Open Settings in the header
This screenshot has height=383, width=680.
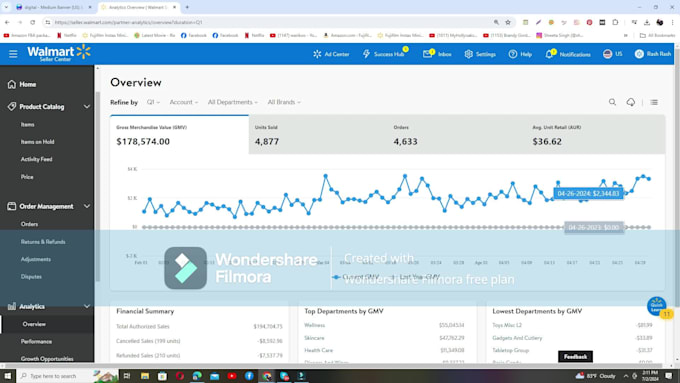point(480,54)
